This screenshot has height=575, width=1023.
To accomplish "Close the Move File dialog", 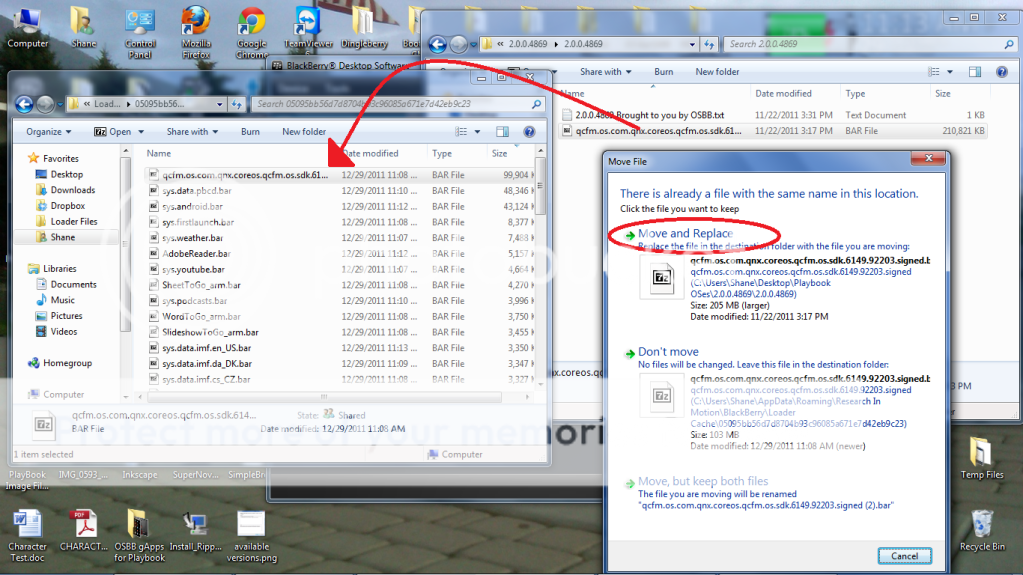I will click(x=928, y=159).
